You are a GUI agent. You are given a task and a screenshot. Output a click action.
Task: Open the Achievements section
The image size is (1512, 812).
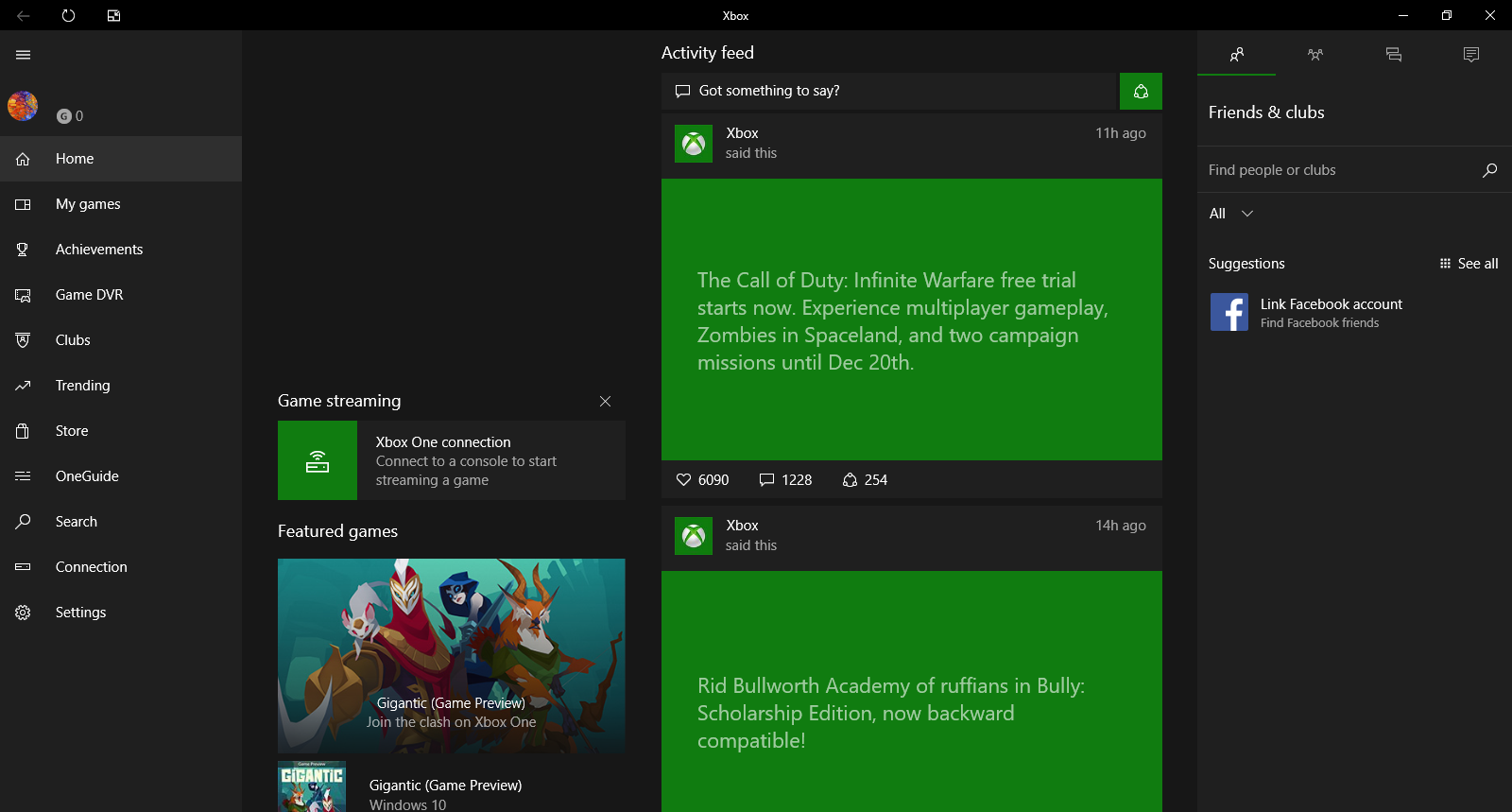point(121,250)
